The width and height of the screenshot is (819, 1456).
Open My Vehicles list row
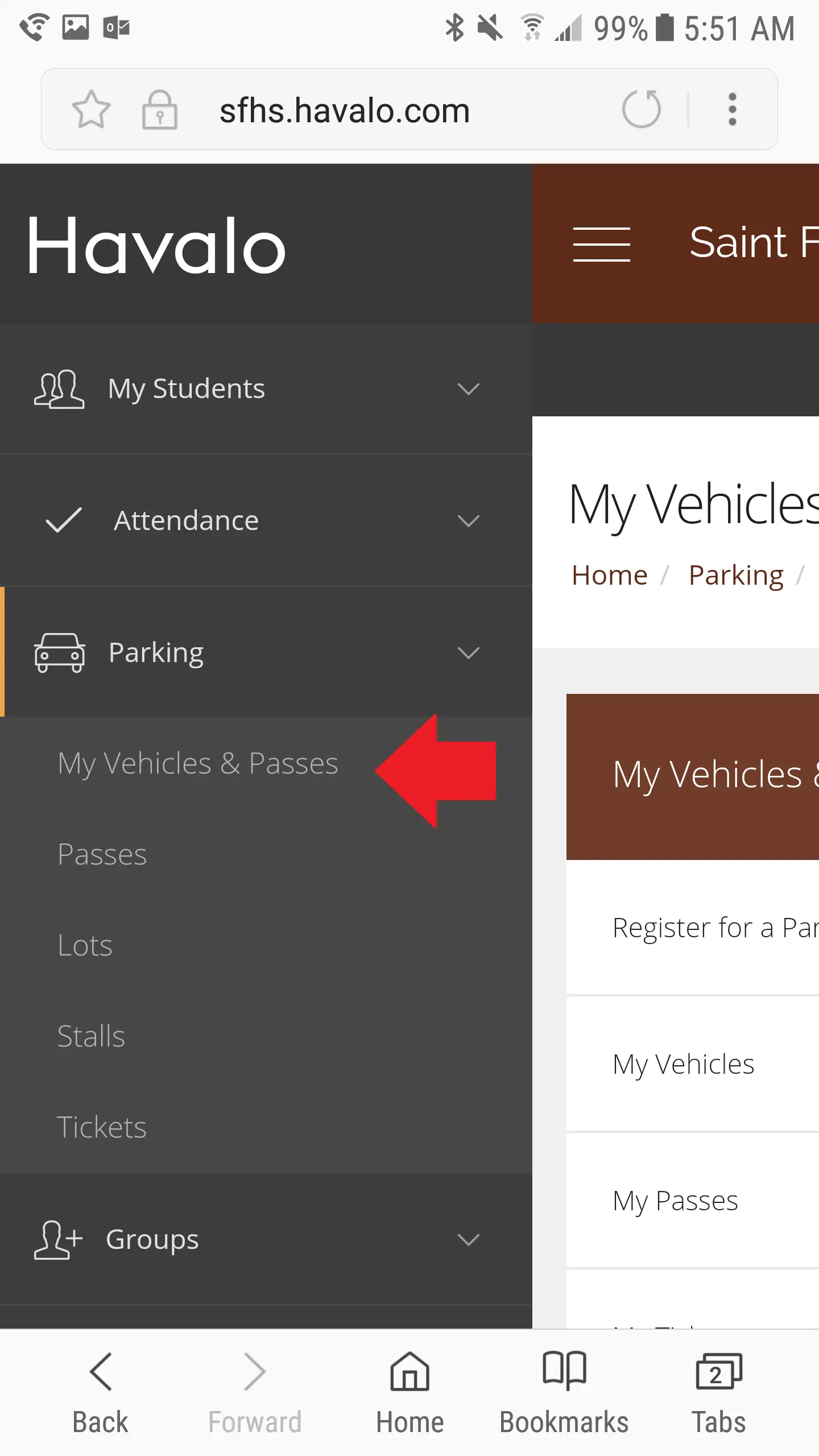[693, 1065]
